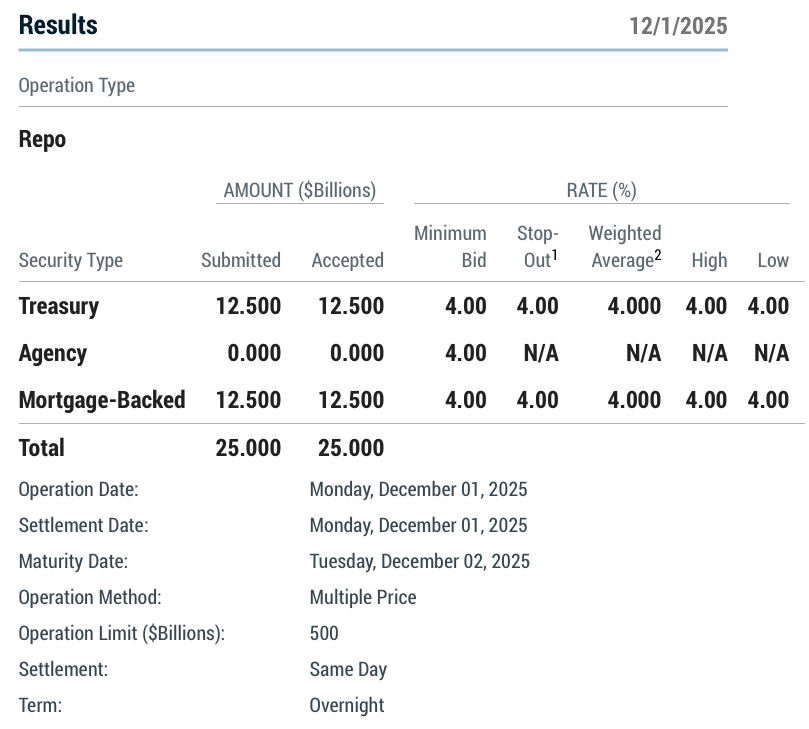Select the Treasury row label
The width and height of the screenshot is (809, 729).
(x=58, y=306)
